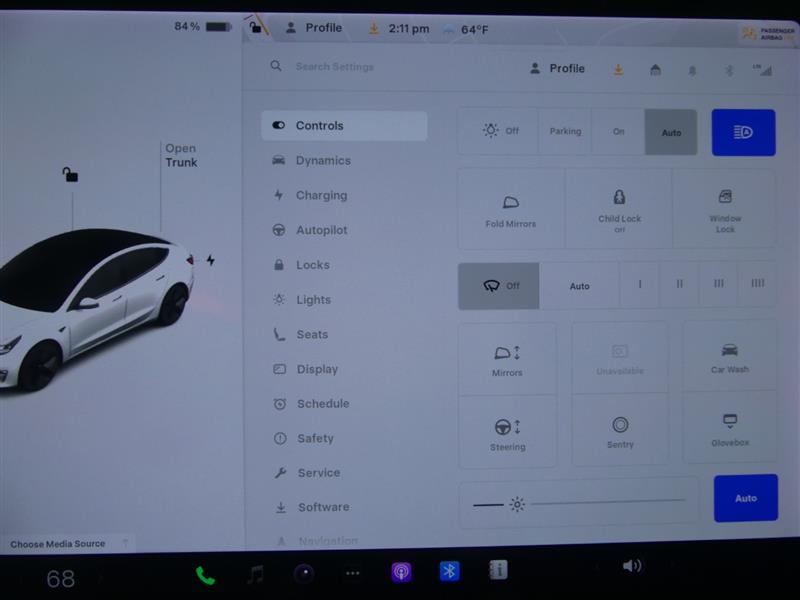
Task: Activate Car Wash mode
Action: (x=730, y=356)
